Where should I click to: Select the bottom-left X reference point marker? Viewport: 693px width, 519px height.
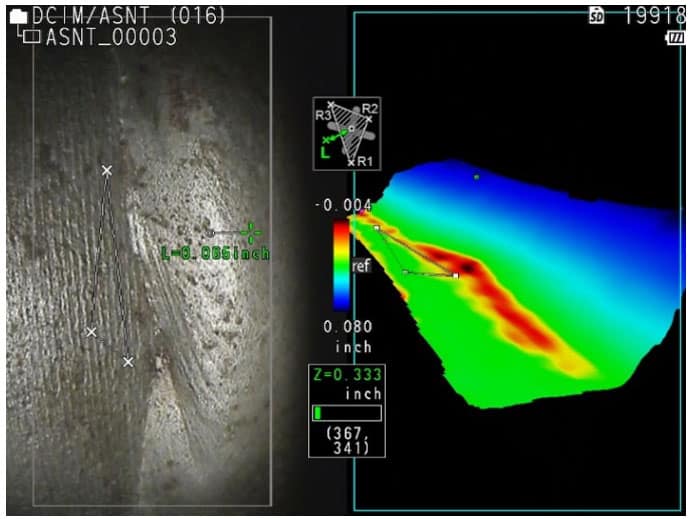click(91, 332)
